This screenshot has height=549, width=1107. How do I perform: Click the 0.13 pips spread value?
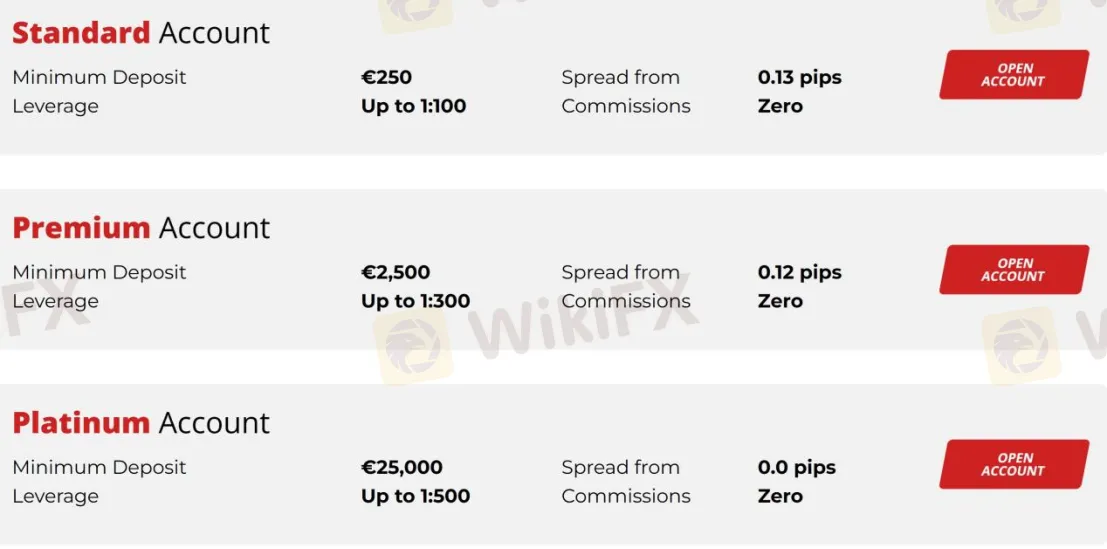(800, 78)
